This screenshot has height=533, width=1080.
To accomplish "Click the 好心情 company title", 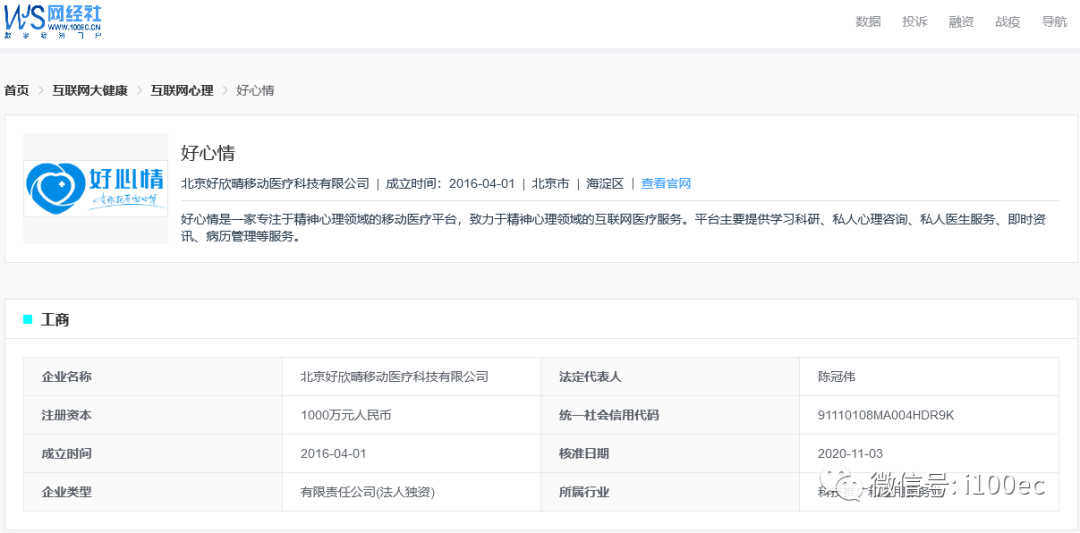I will click(208, 153).
